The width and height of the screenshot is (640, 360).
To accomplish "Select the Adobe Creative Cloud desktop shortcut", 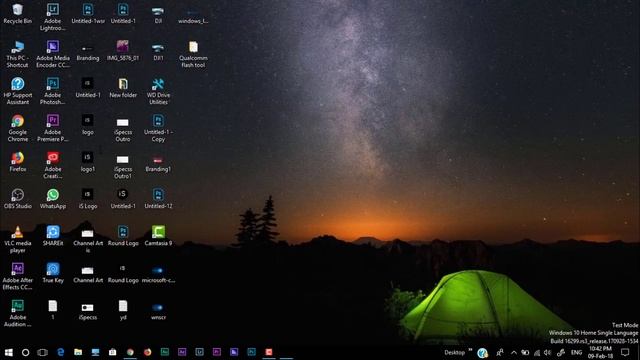I will point(53,165).
